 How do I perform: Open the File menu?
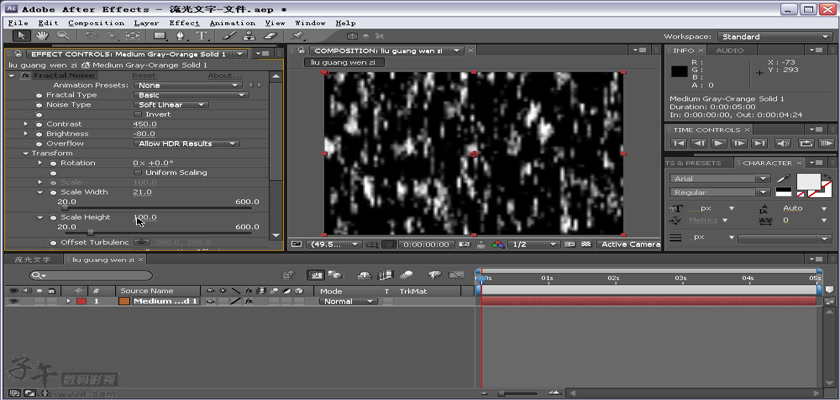point(18,23)
